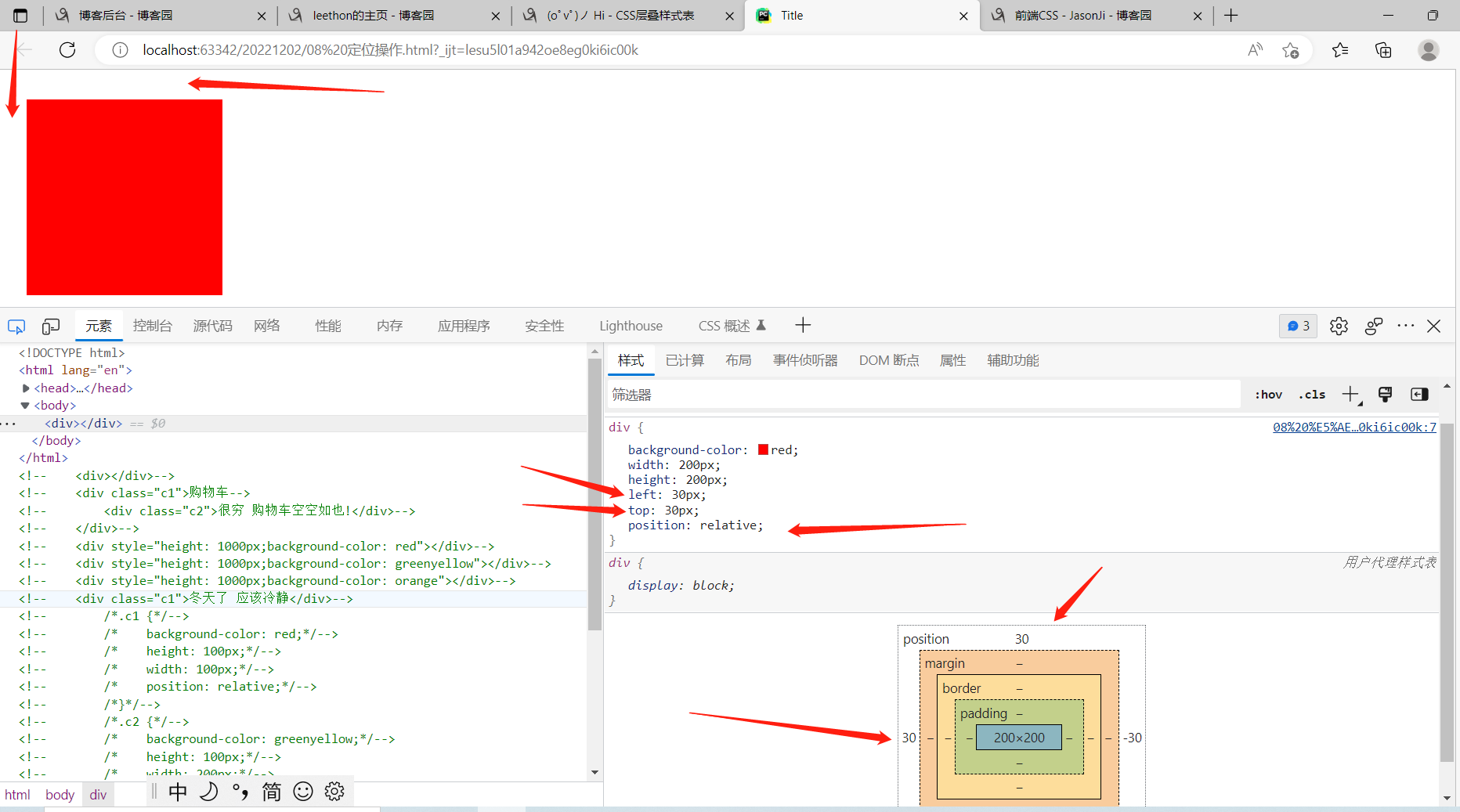Open DevTools customize menu (three dots)
This screenshot has height=812, width=1460.
pos(1406,326)
